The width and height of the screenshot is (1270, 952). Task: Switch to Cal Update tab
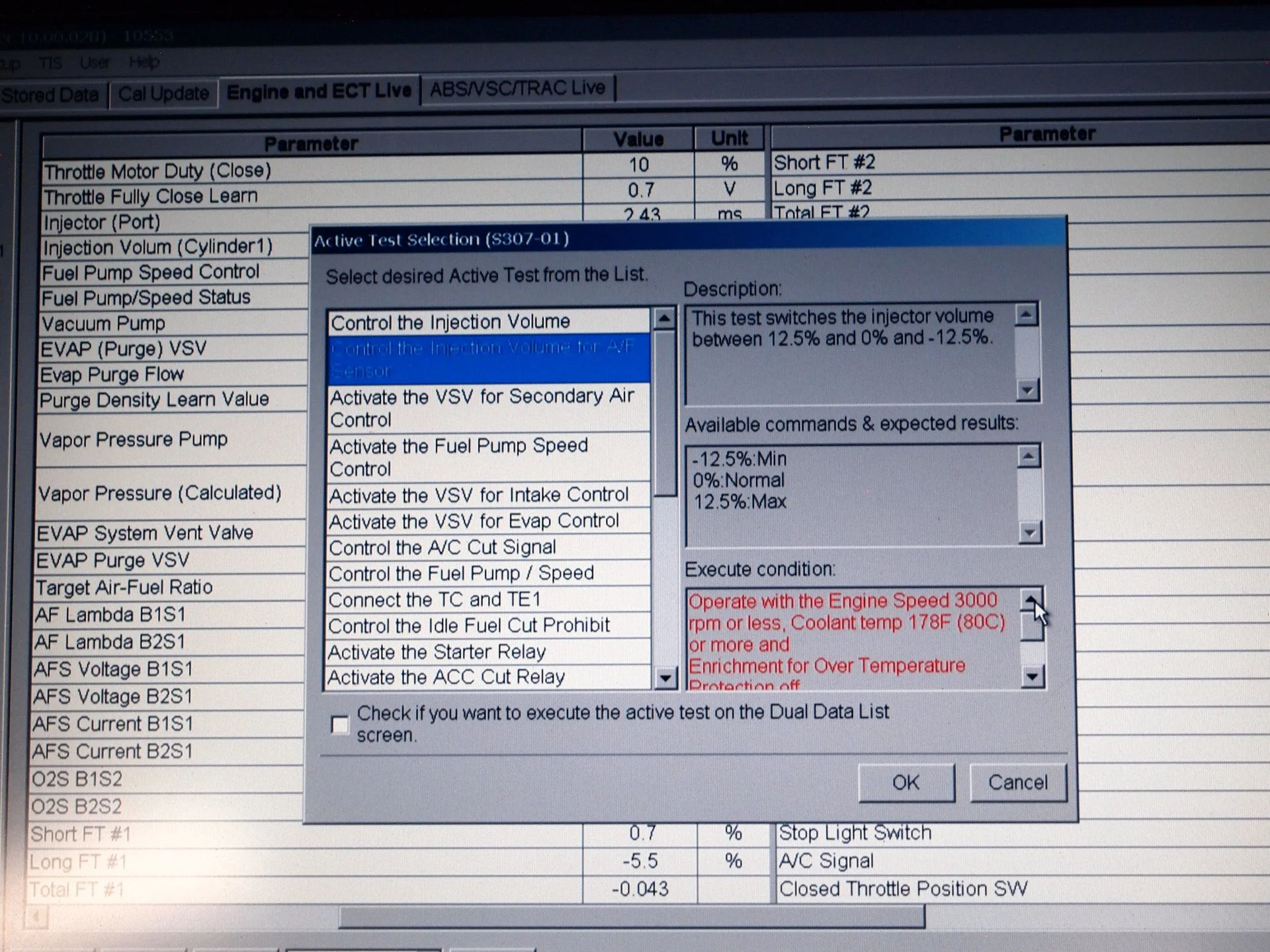(164, 93)
